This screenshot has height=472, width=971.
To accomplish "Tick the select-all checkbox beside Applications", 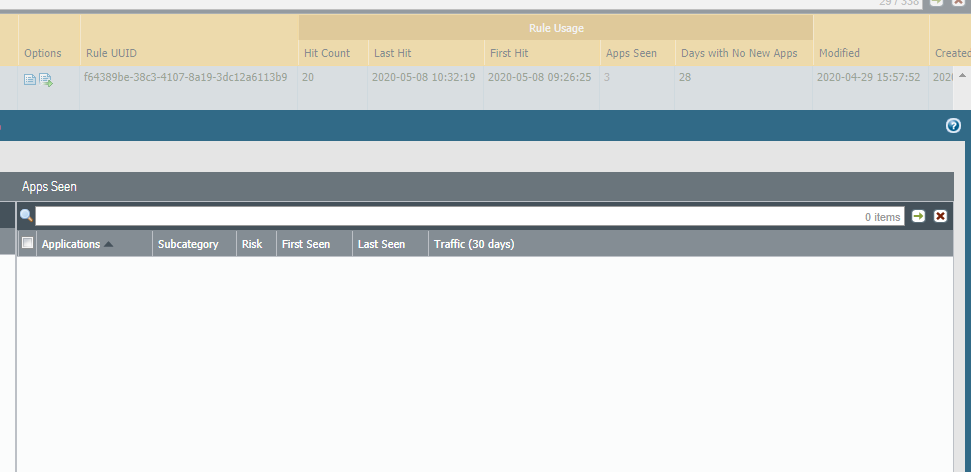I will pyautogui.click(x=27, y=243).
